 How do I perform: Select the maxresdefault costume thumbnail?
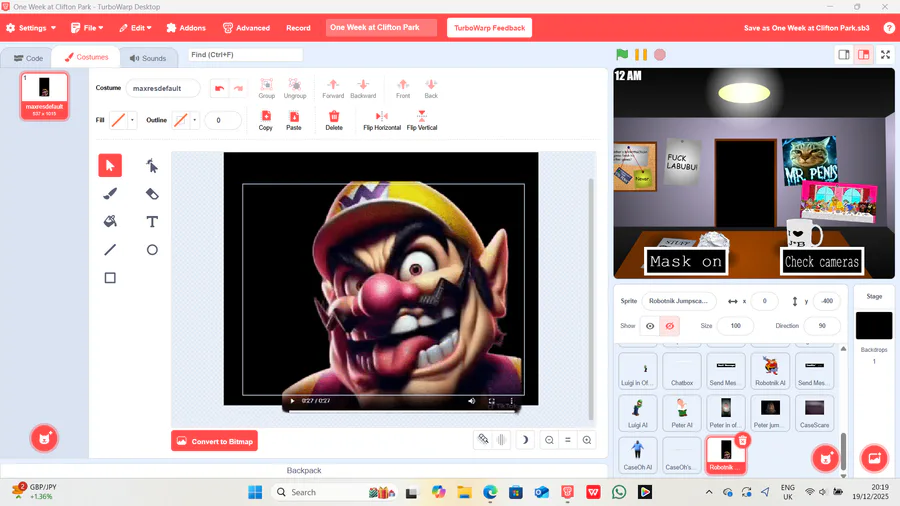(x=44, y=96)
